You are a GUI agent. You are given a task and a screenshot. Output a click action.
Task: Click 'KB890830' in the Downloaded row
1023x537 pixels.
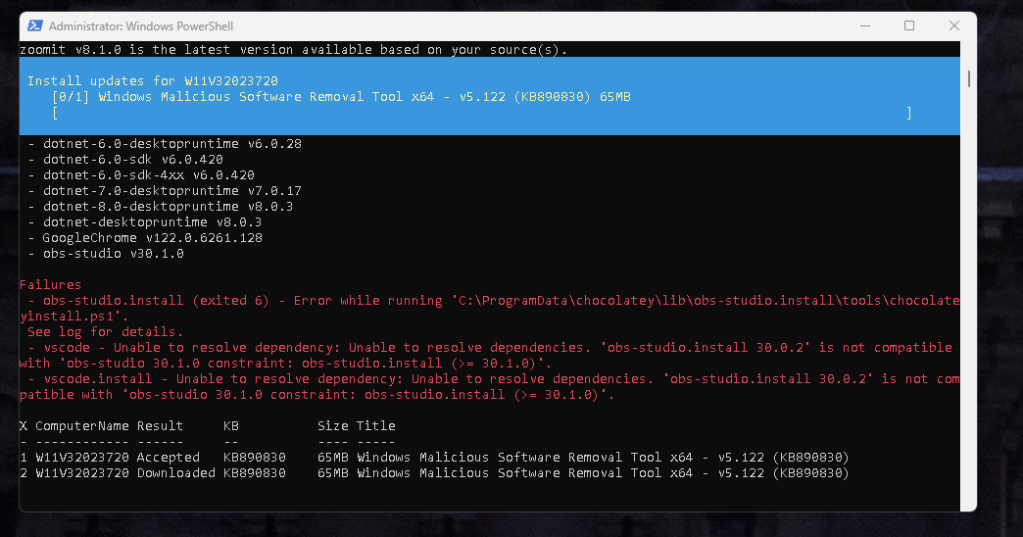click(x=254, y=472)
